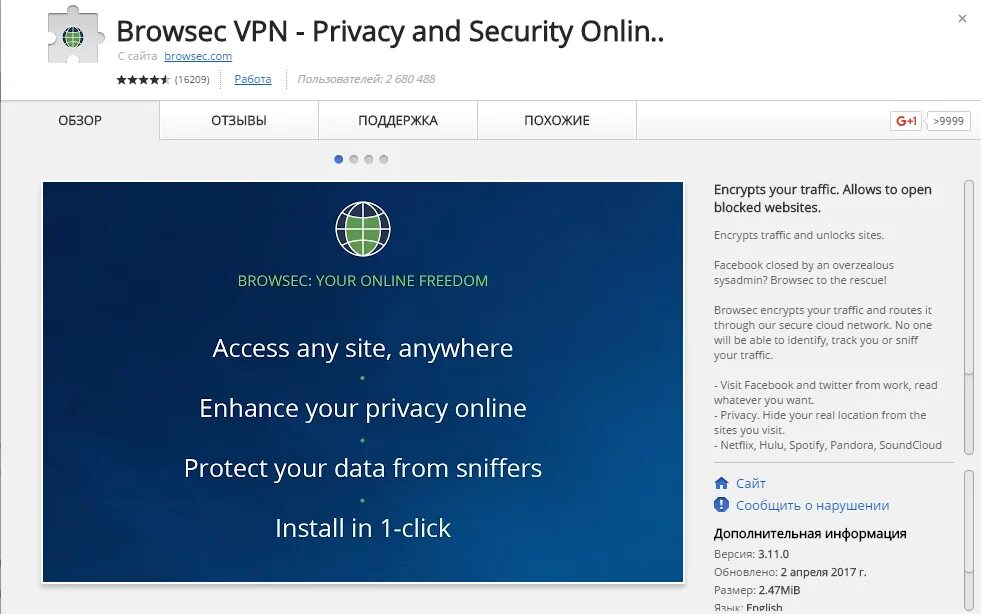Click the Browsec puzzle piece extension icon

(x=74, y=35)
